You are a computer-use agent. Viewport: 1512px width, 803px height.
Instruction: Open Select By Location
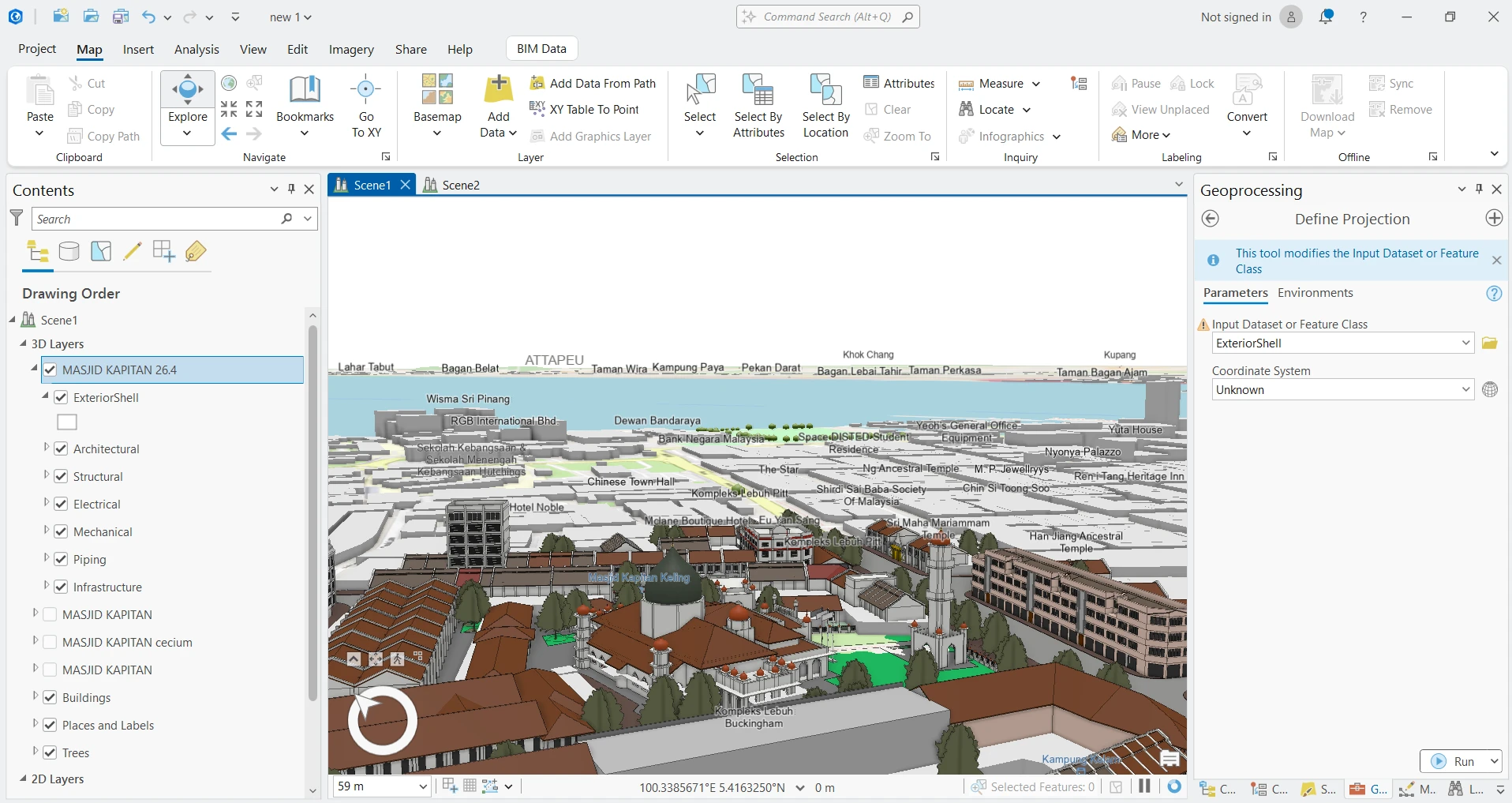click(825, 107)
